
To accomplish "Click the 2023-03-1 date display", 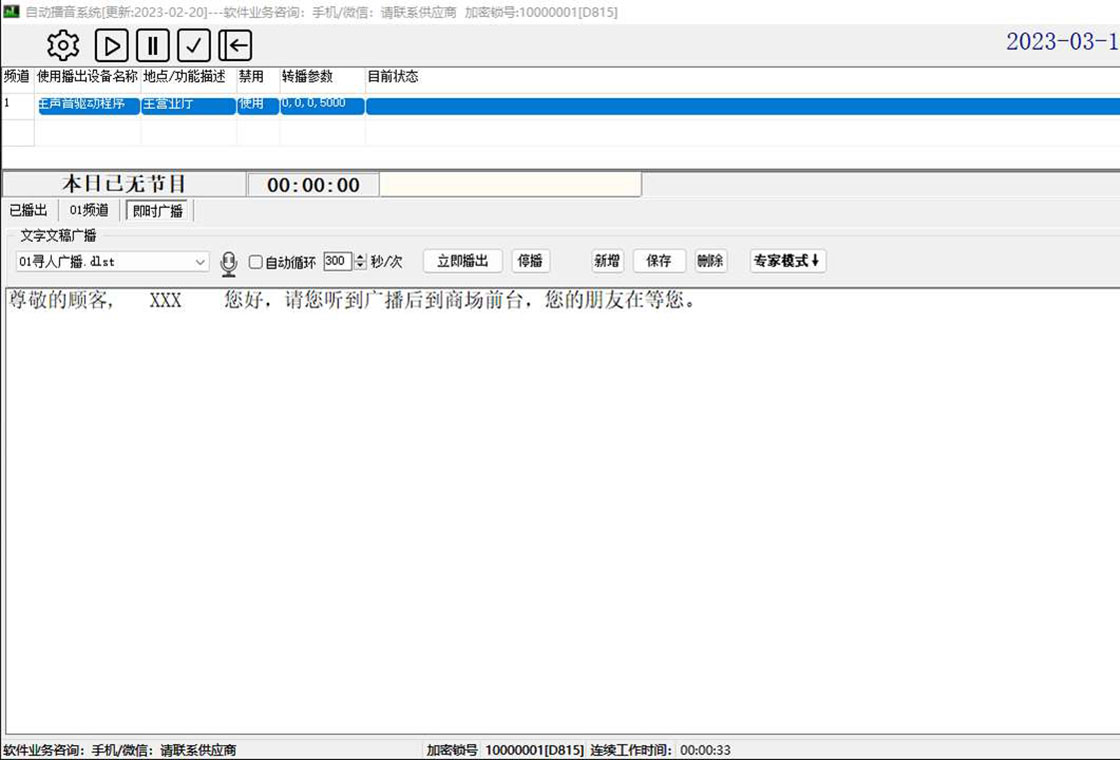I will click(x=1062, y=41).
